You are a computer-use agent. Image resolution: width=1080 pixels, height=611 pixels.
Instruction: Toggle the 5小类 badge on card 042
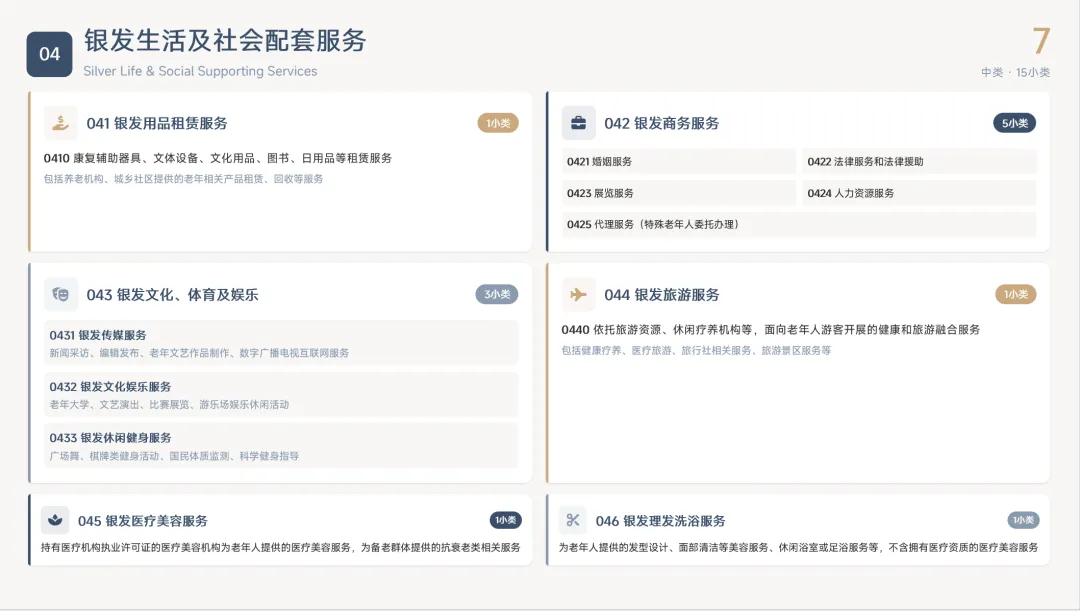tap(1014, 122)
